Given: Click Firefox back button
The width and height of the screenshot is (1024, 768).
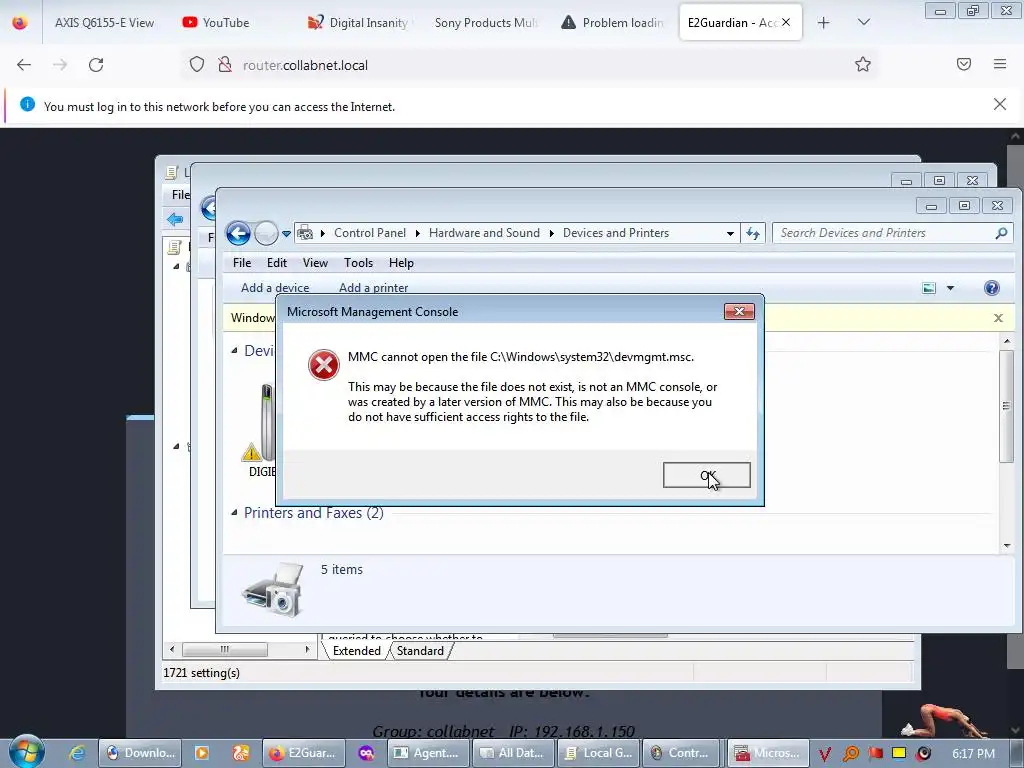Looking at the screenshot, I should pyautogui.click(x=24, y=65).
